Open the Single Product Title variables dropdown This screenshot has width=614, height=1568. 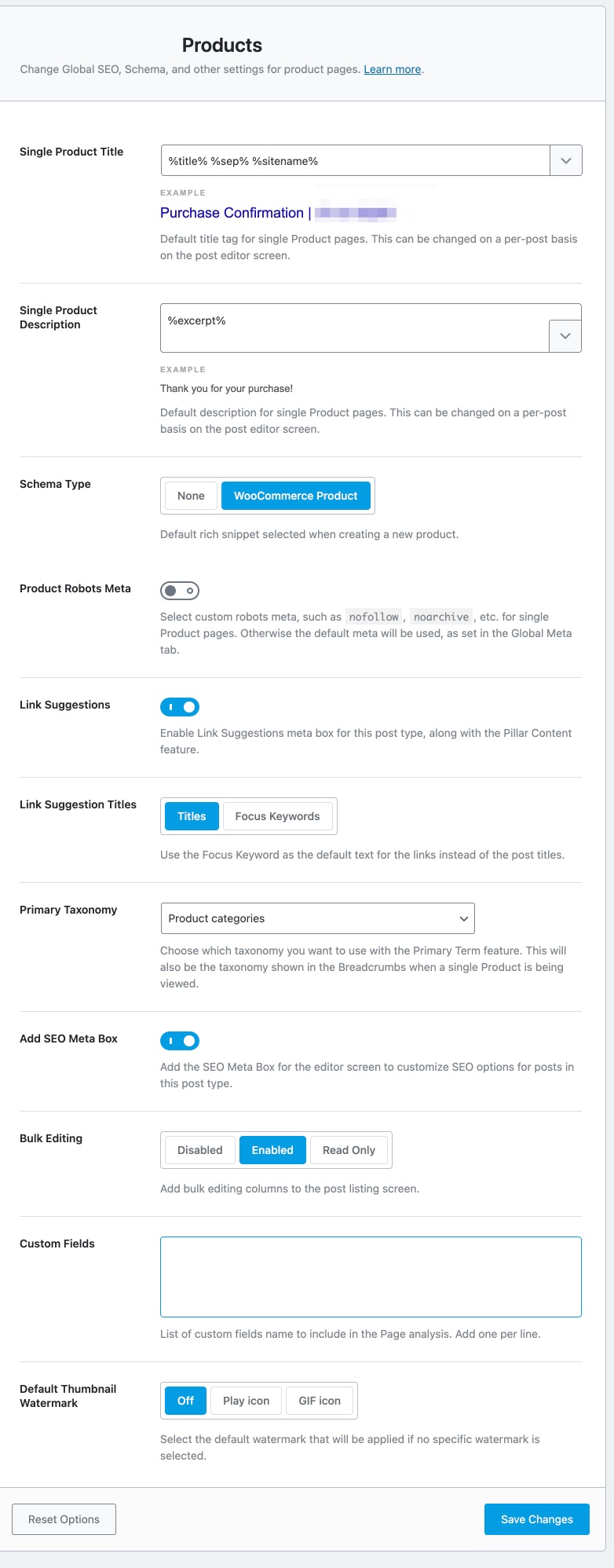pyautogui.click(x=565, y=159)
